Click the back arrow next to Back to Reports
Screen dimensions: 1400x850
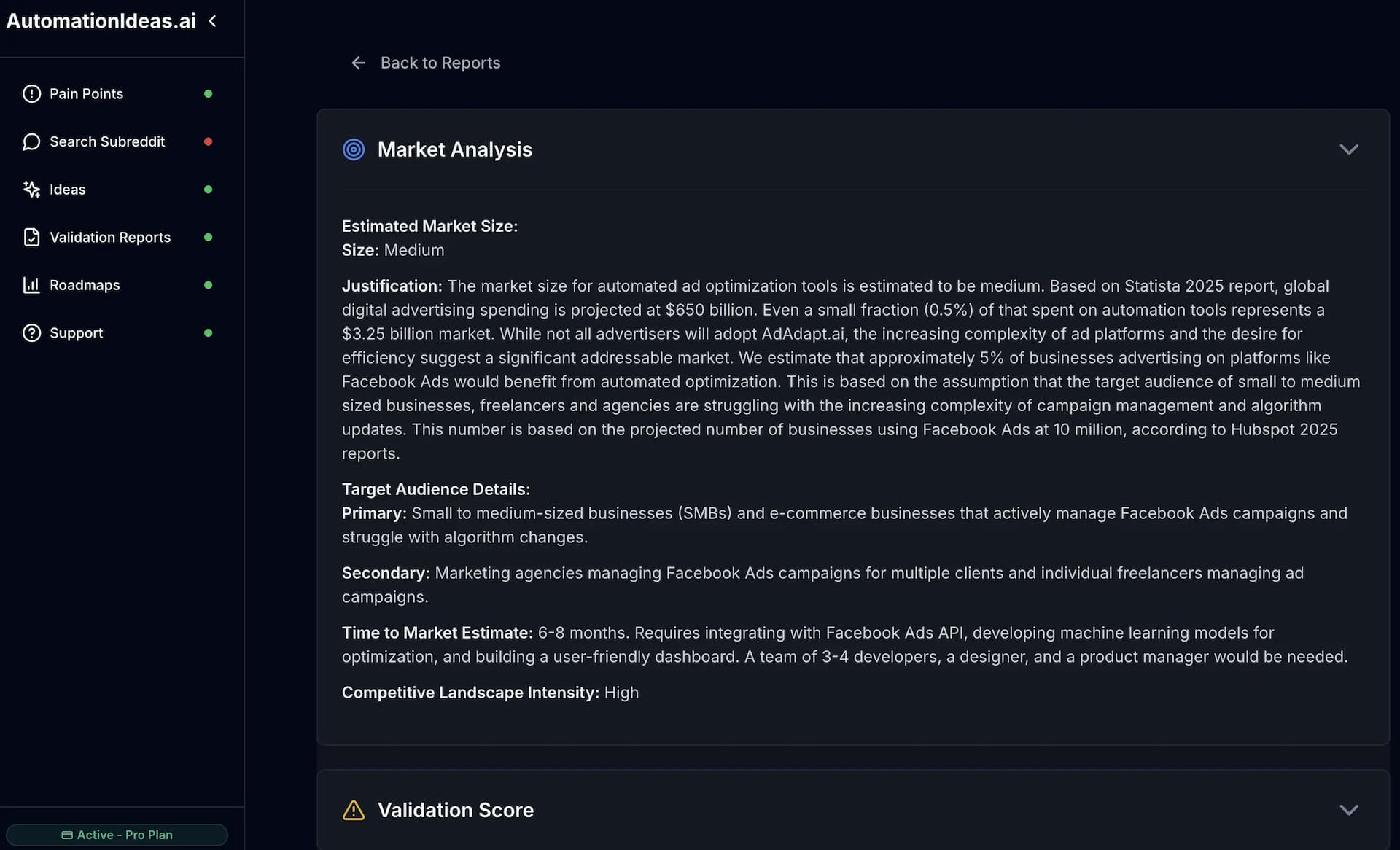coord(358,63)
